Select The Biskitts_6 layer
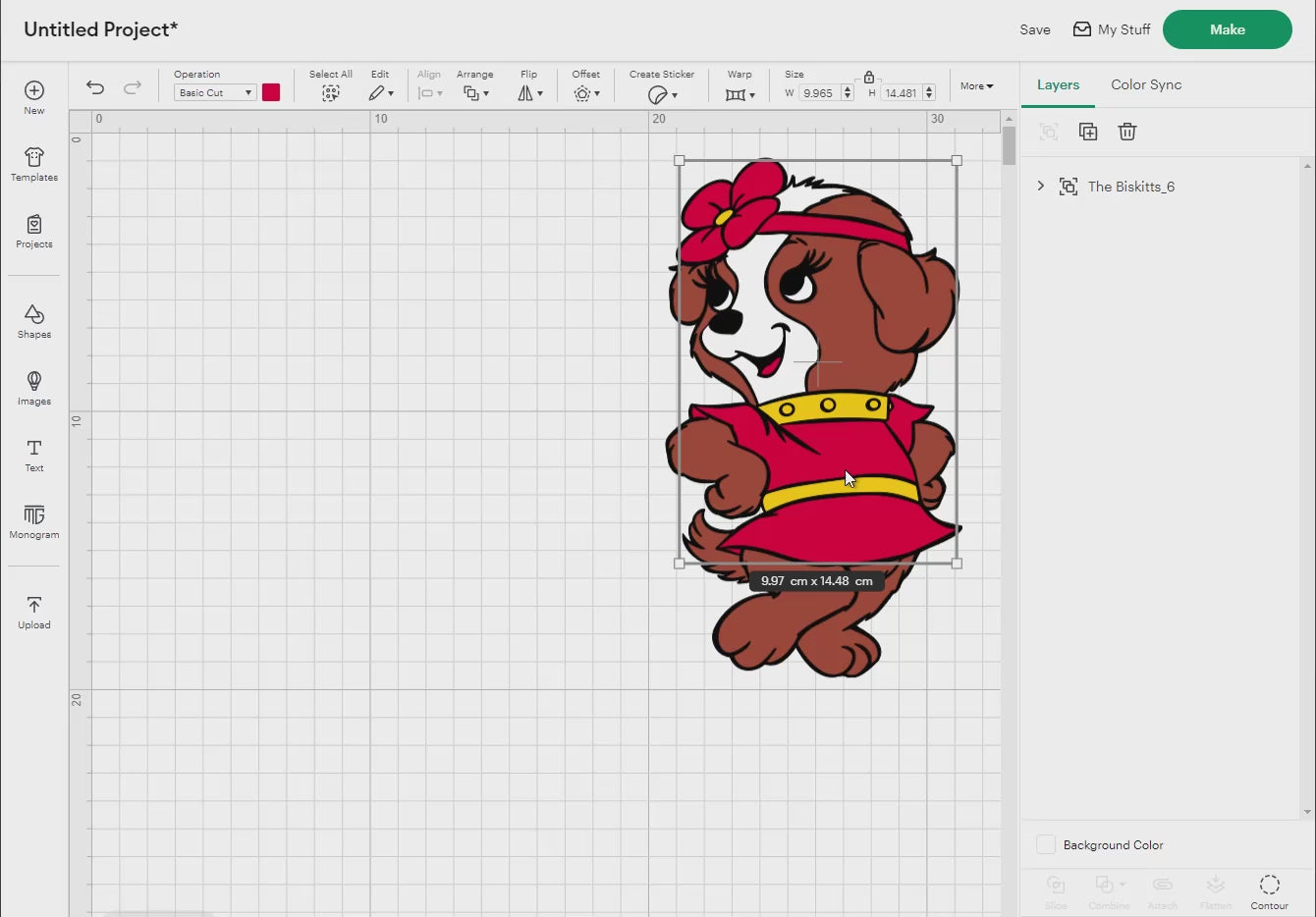 coord(1130,187)
